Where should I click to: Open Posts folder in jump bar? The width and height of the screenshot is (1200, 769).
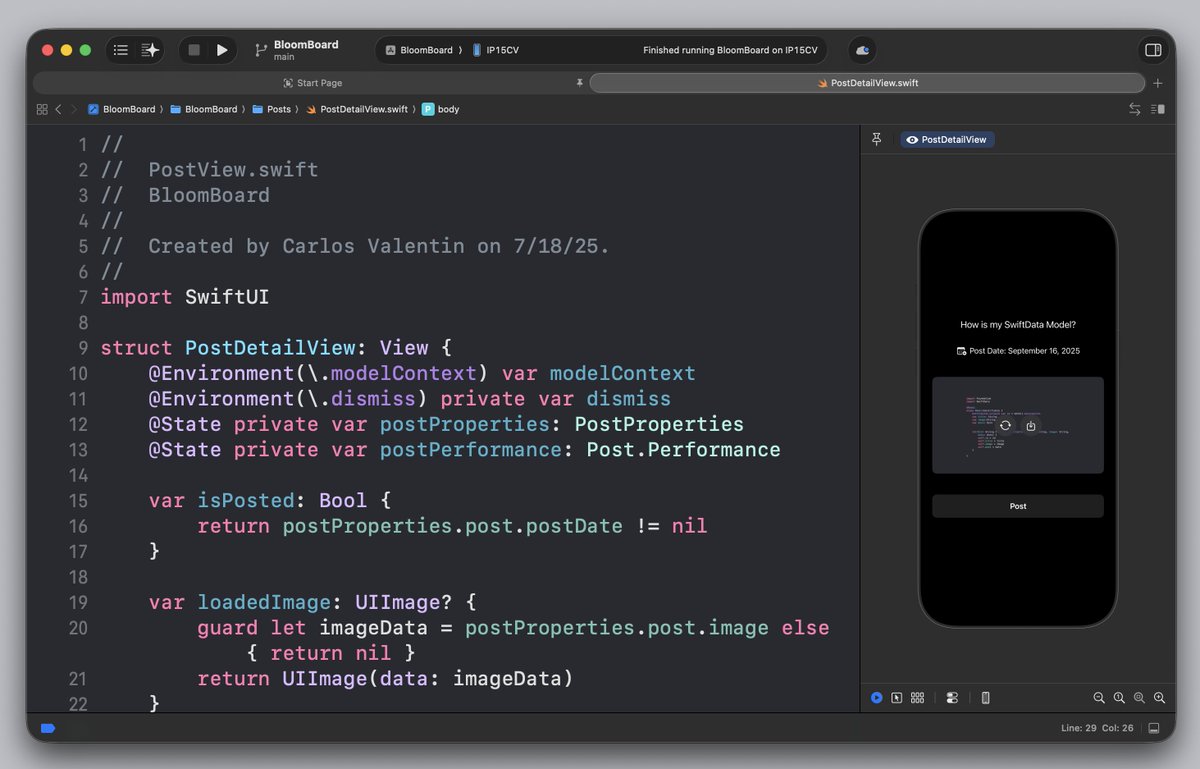(272, 109)
